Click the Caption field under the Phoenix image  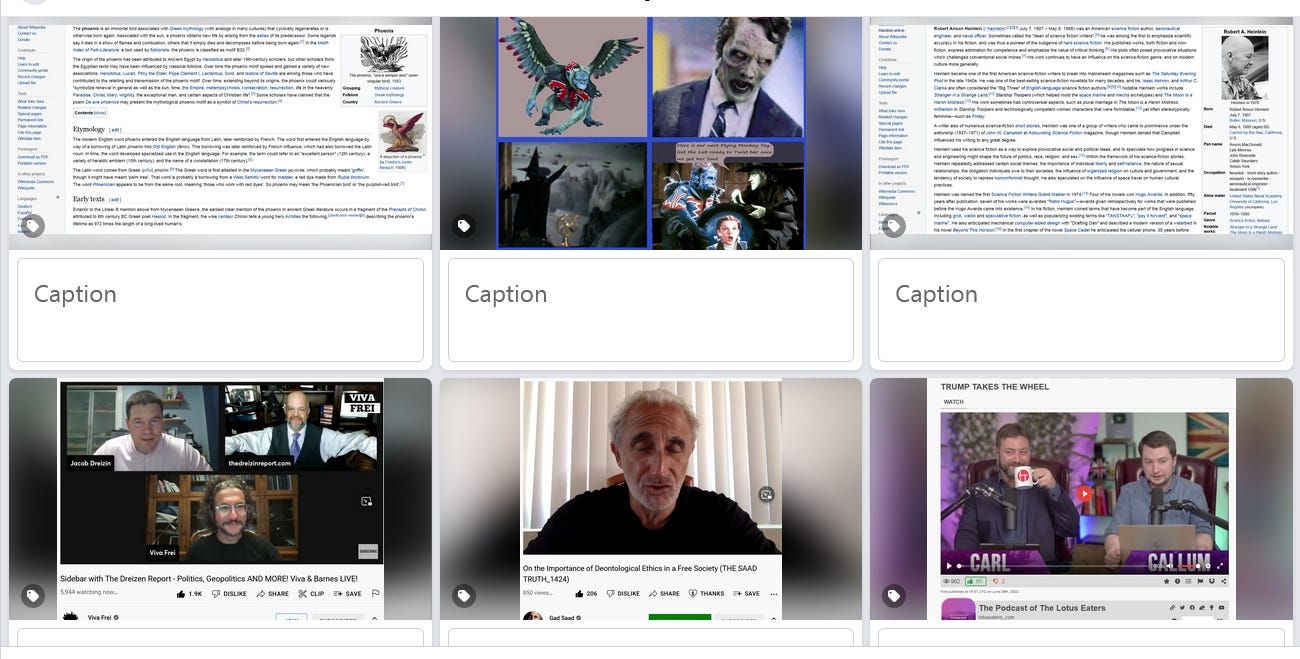coord(220,310)
